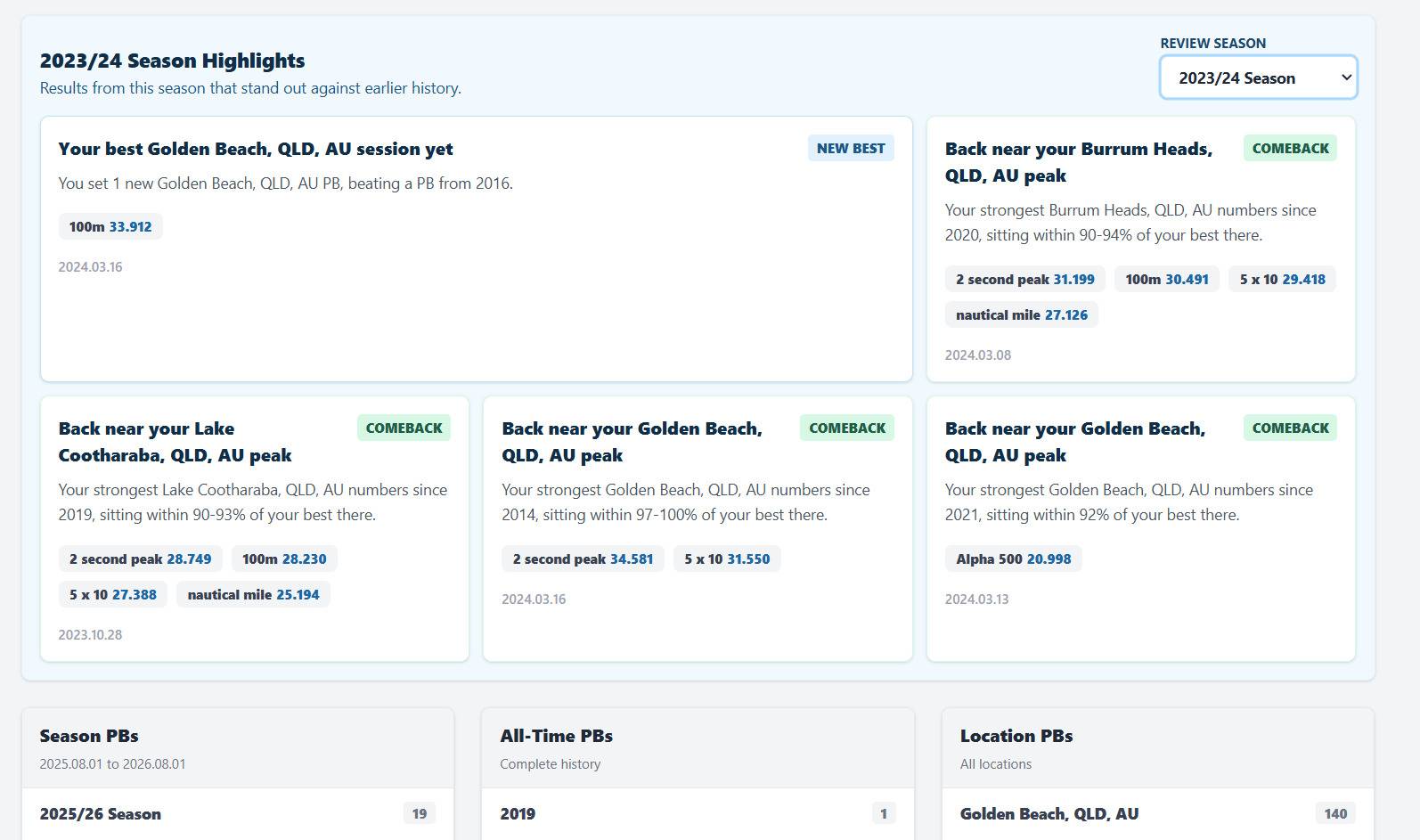This screenshot has width=1420, height=840.
Task: Select the nautical mile 27.126 chip
Action: tap(1022, 314)
